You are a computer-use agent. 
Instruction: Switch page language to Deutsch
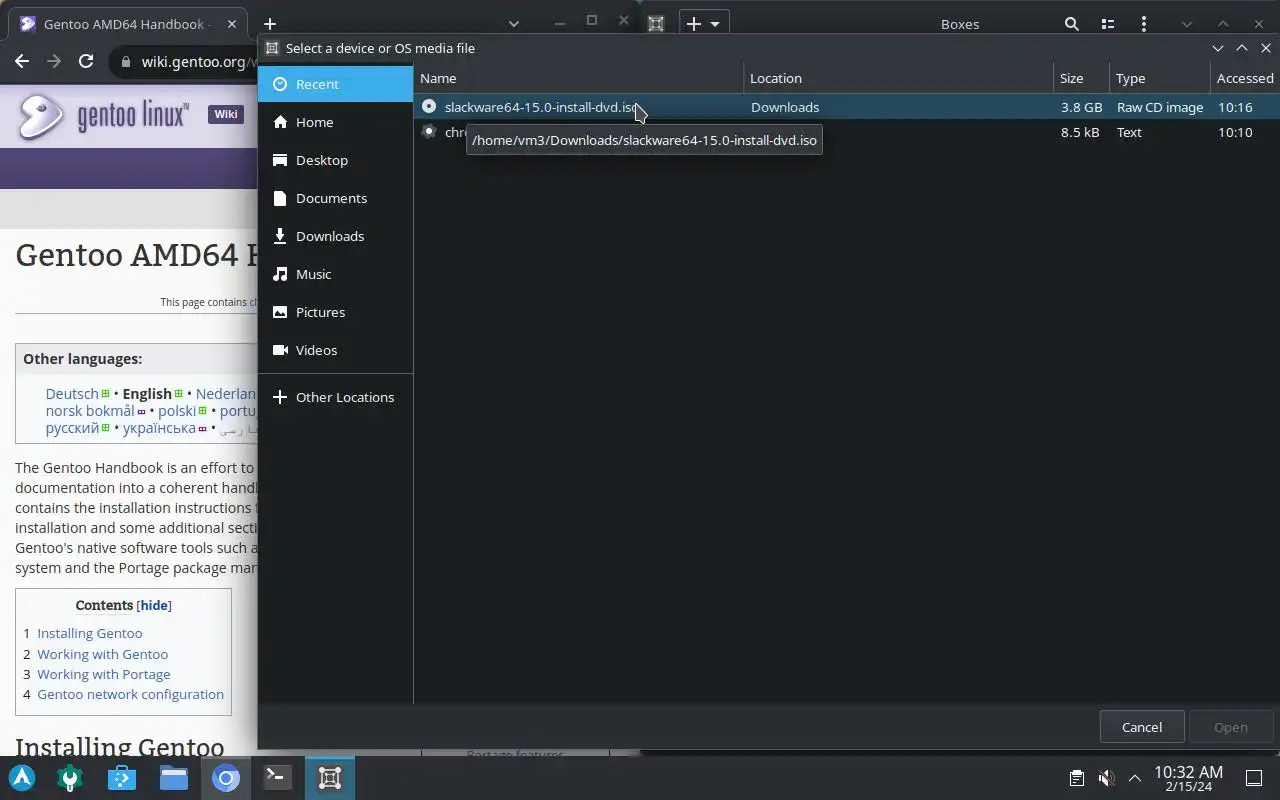pyautogui.click(x=72, y=394)
